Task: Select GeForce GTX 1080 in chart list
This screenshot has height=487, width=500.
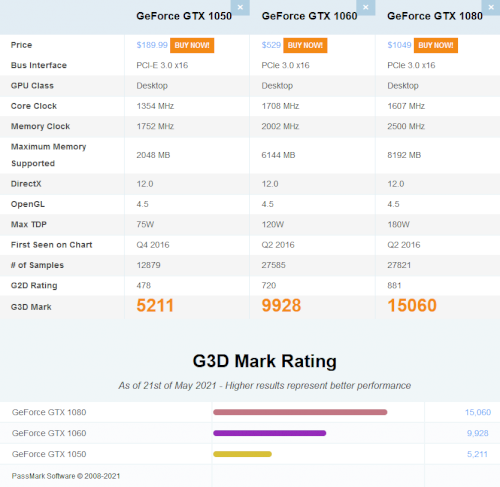Action: (49, 412)
